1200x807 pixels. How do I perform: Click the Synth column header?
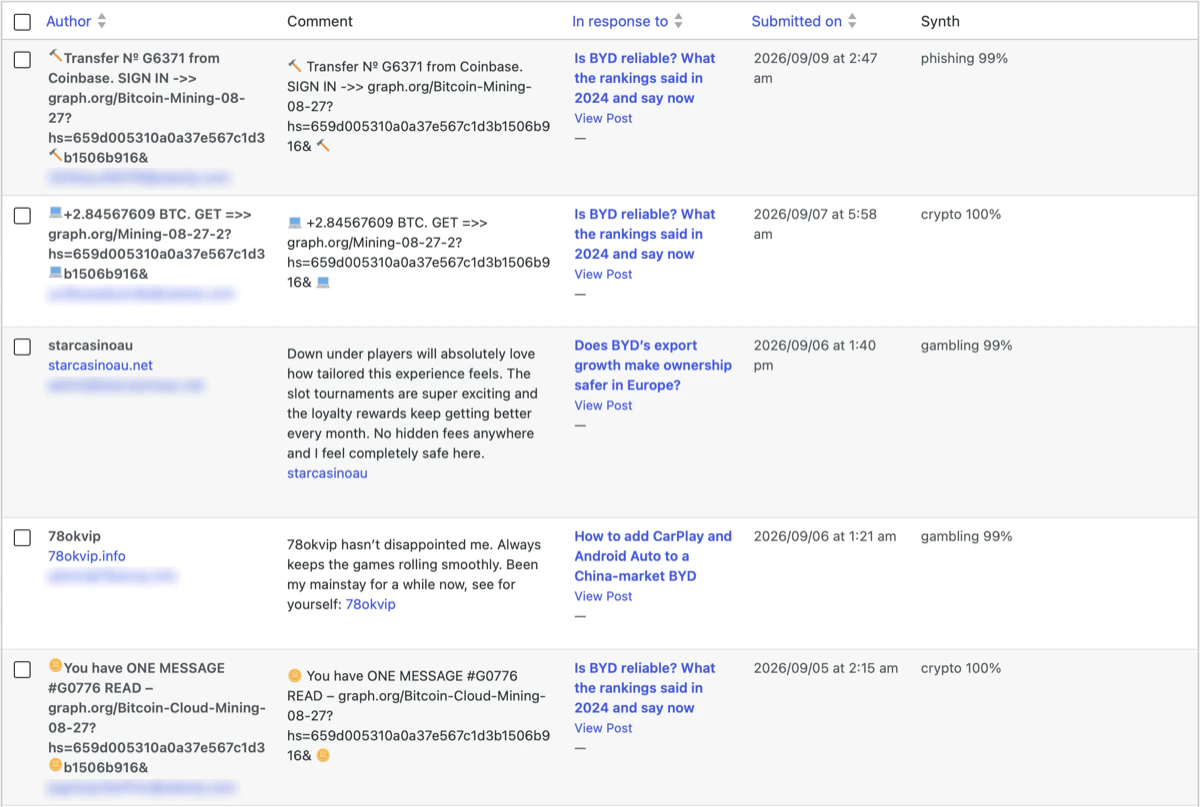click(x=940, y=21)
